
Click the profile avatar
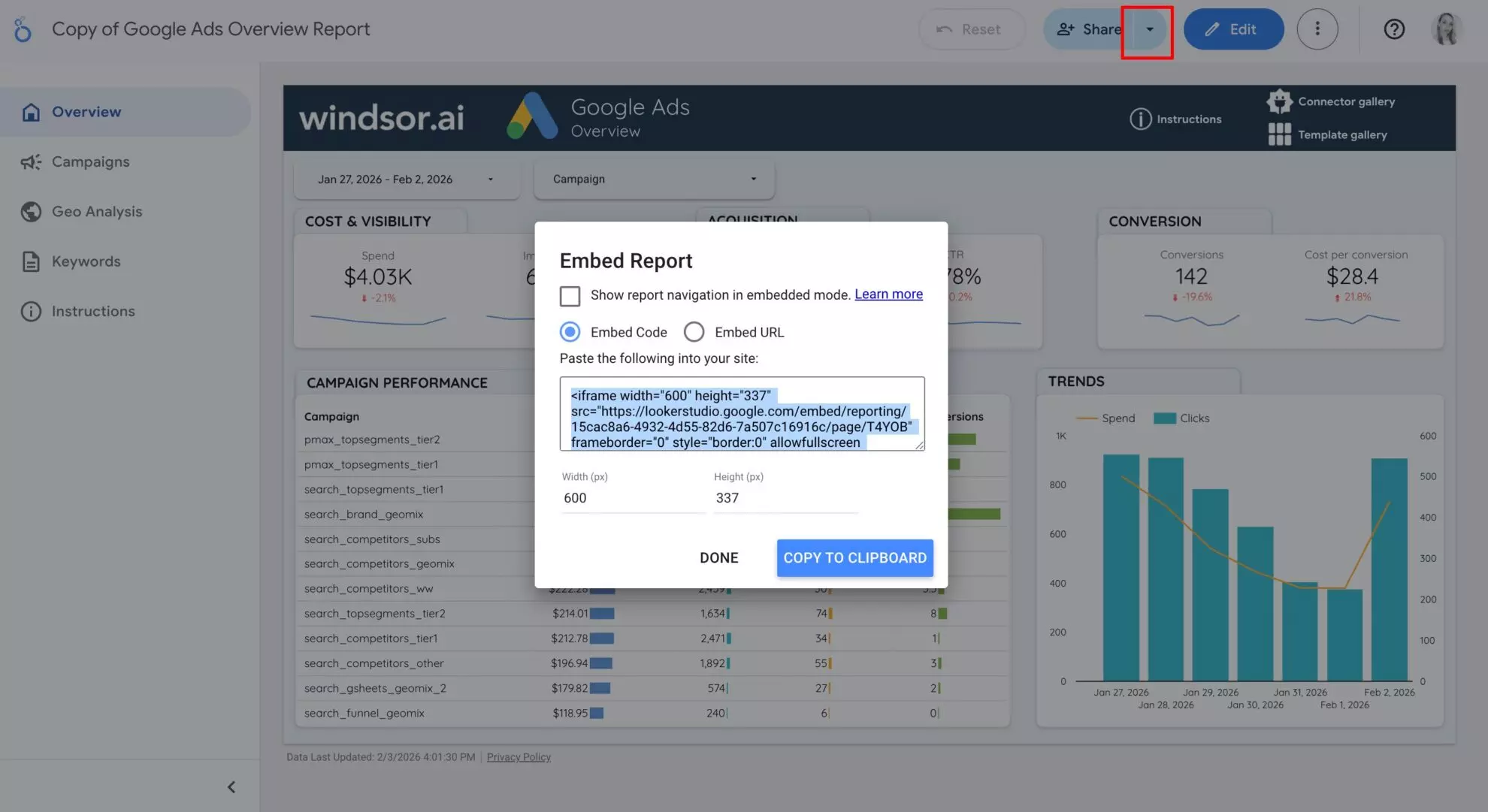1447,29
